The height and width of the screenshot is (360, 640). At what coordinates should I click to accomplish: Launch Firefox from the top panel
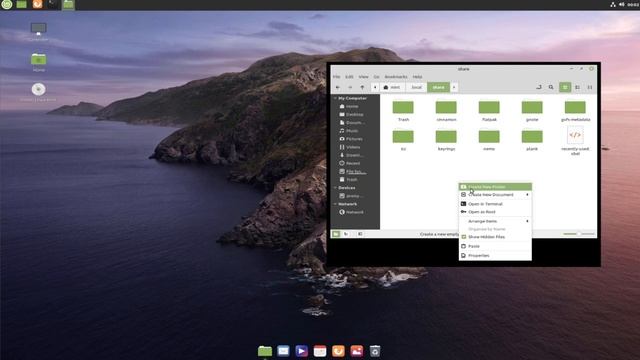(37, 4)
